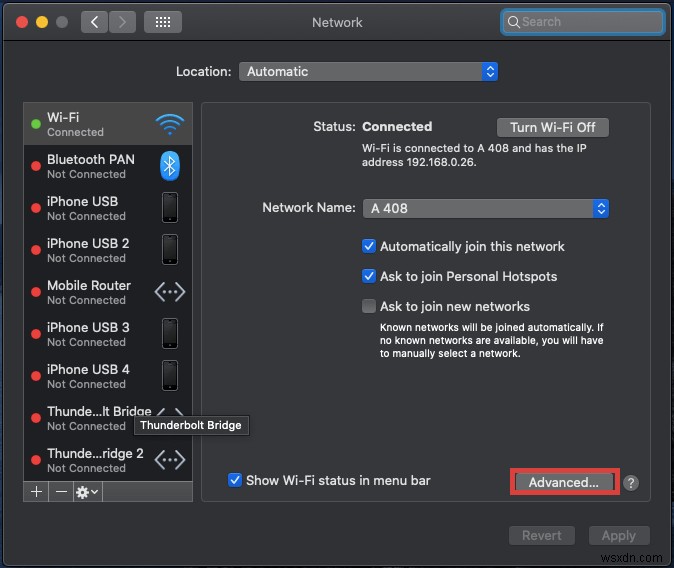Uncheck Ask to join Personal Hotspots
The height and width of the screenshot is (568, 674).
point(370,276)
